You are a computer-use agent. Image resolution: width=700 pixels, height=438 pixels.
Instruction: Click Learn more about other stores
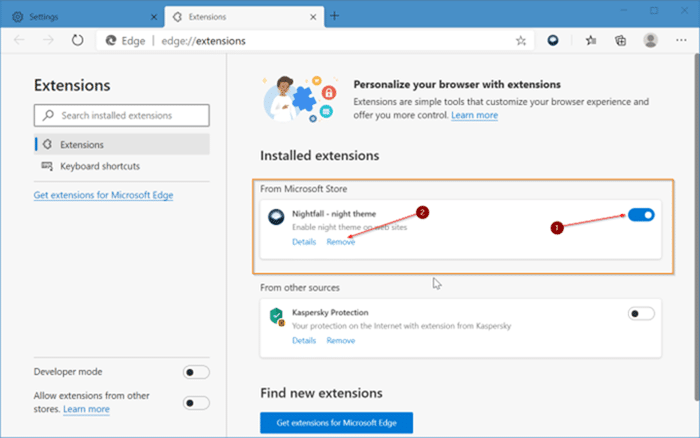(86, 409)
